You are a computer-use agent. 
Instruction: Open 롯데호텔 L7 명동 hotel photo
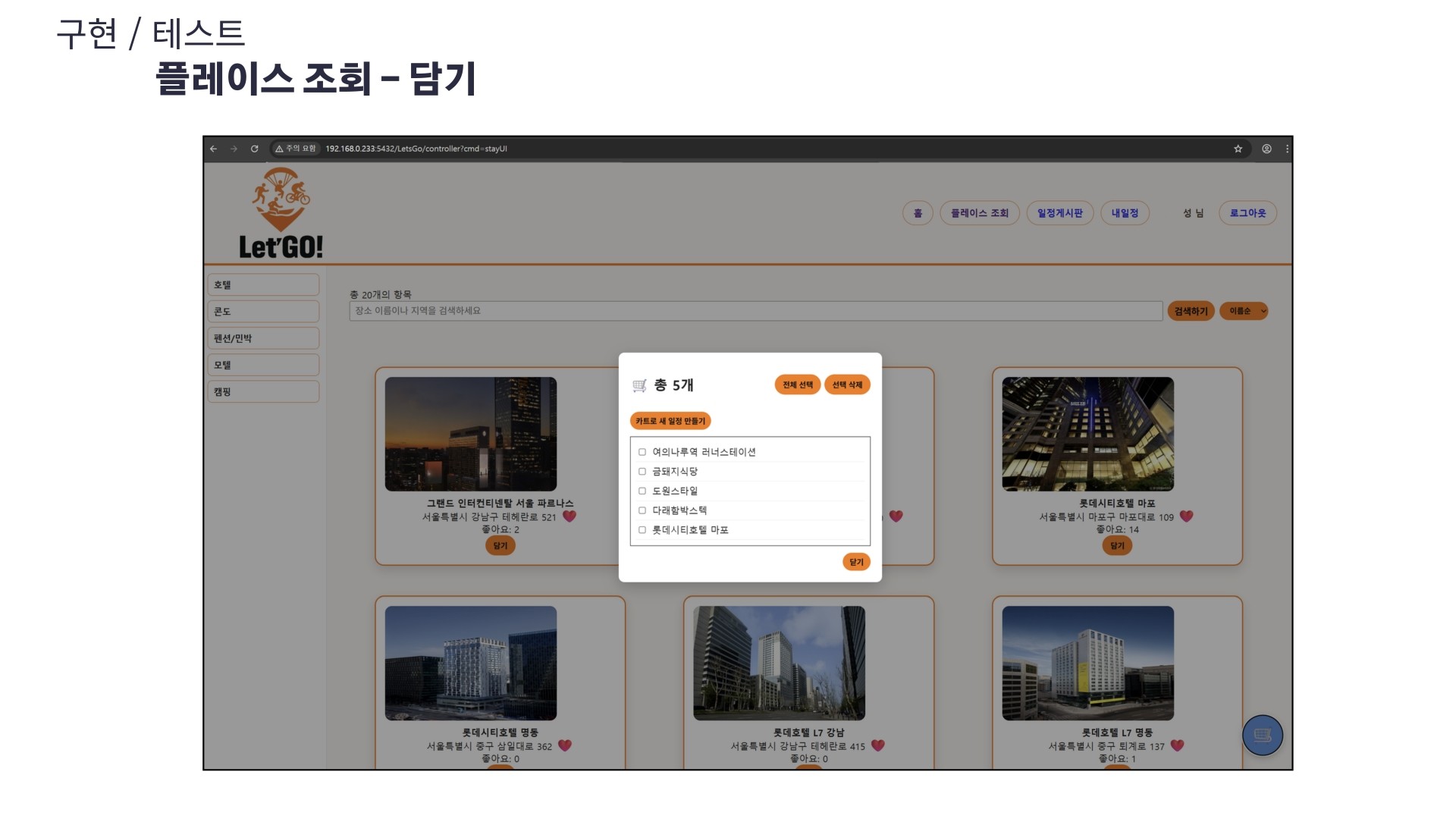[x=1087, y=663]
